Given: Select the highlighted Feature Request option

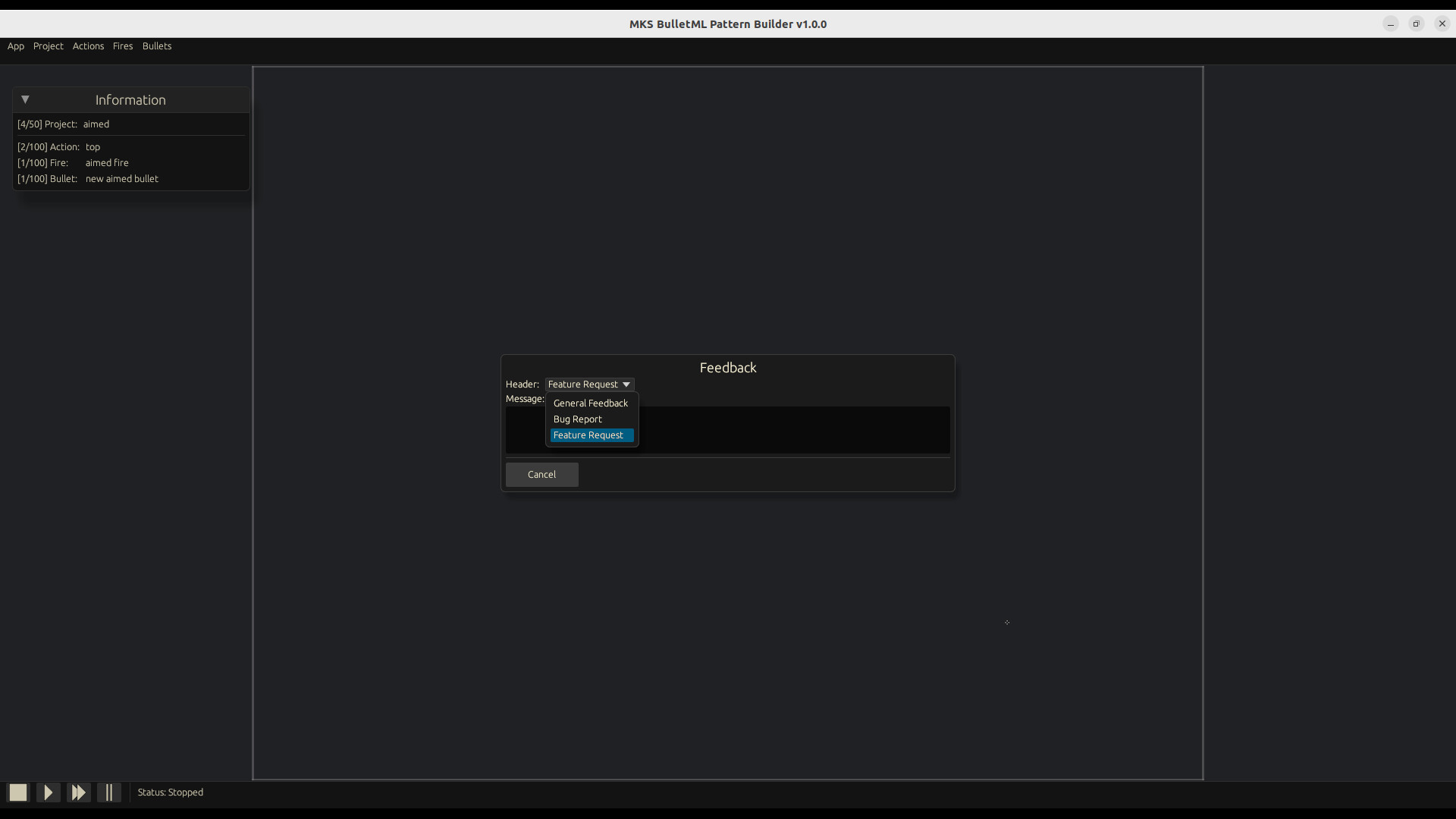Looking at the screenshot, I should pyautogui.click(x=591, y=435).
